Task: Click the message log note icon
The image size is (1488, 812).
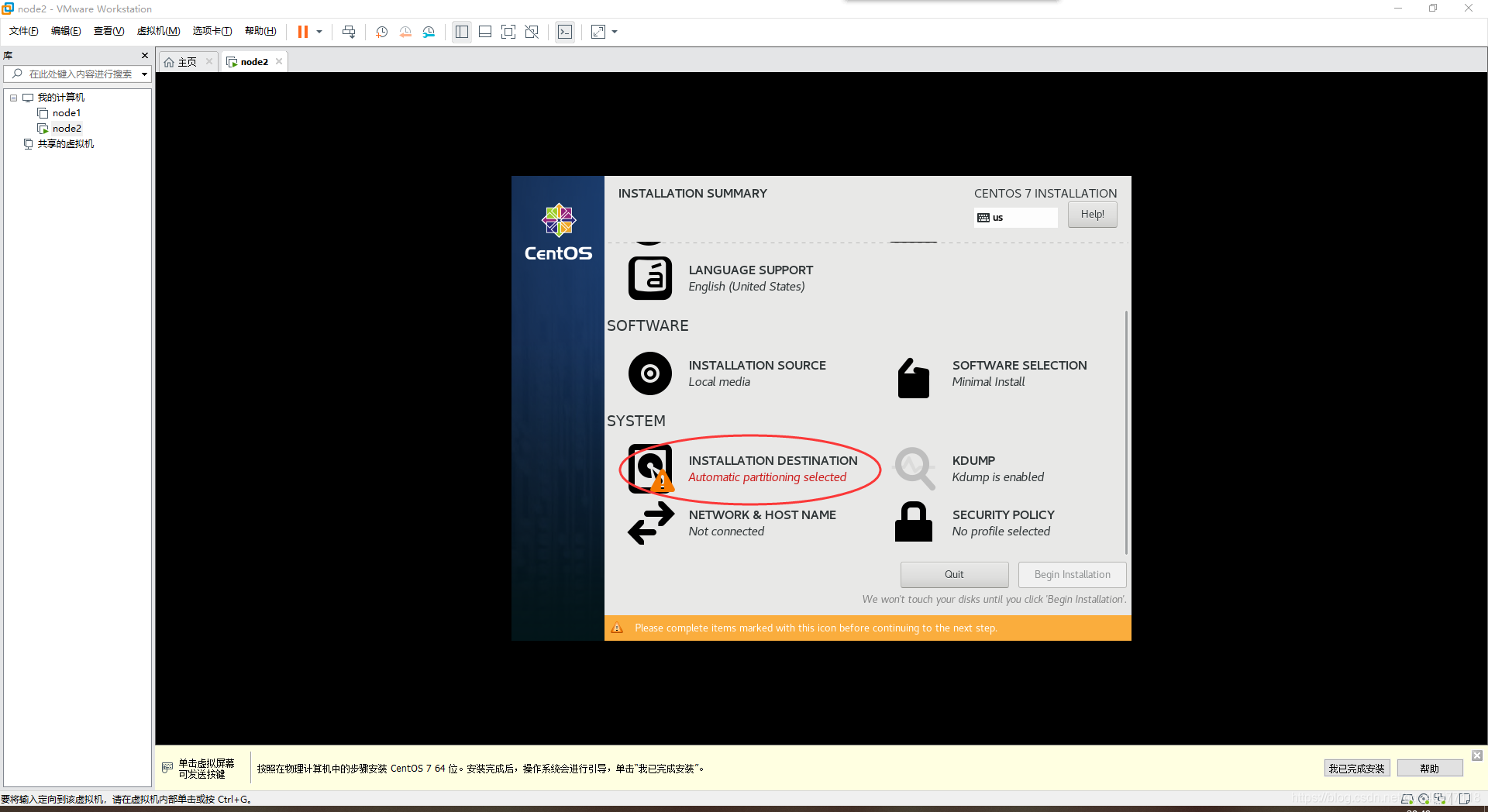Action: point(1465,799)
